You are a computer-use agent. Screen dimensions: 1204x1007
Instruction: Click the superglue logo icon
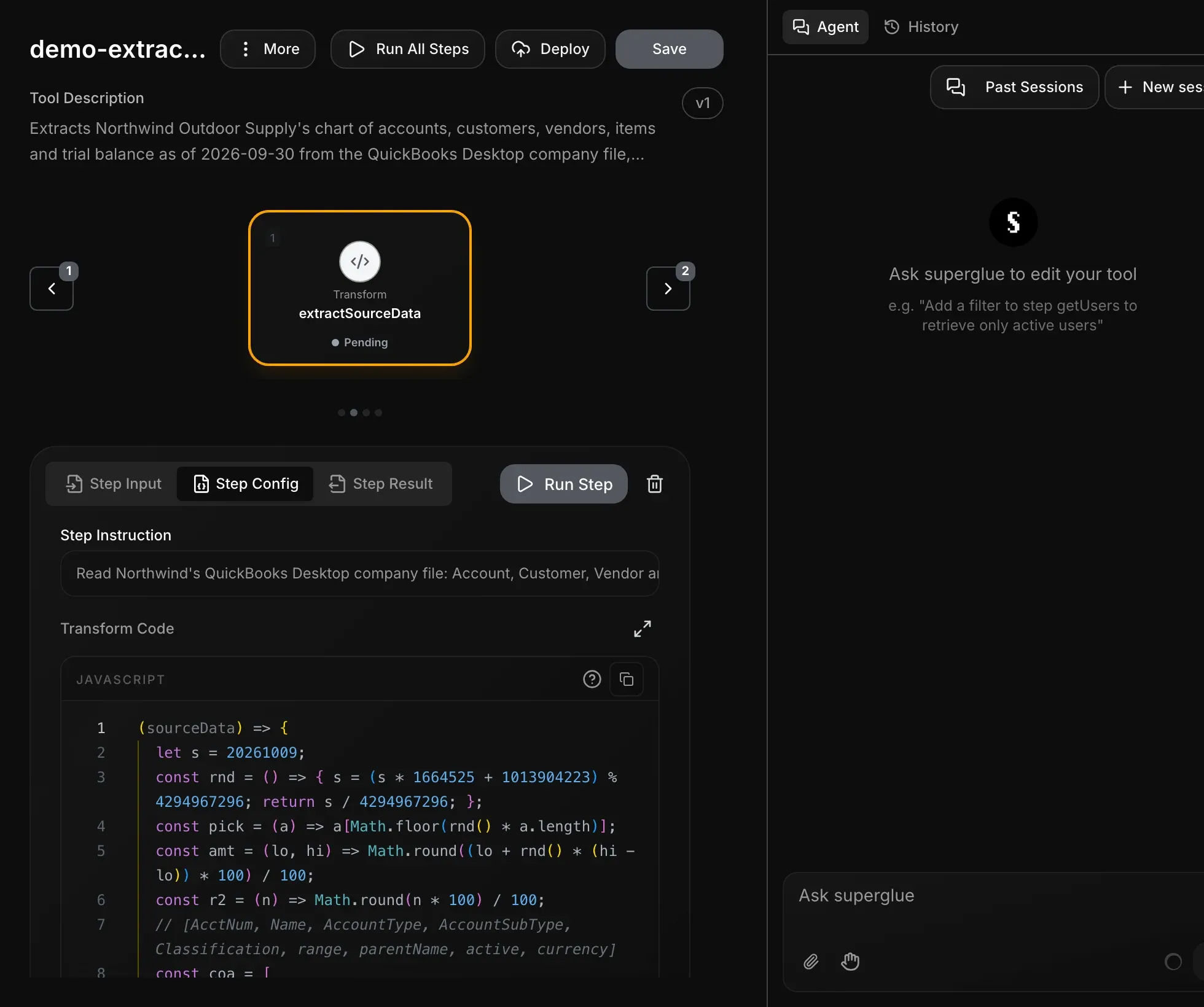(x=1014, y=222)
